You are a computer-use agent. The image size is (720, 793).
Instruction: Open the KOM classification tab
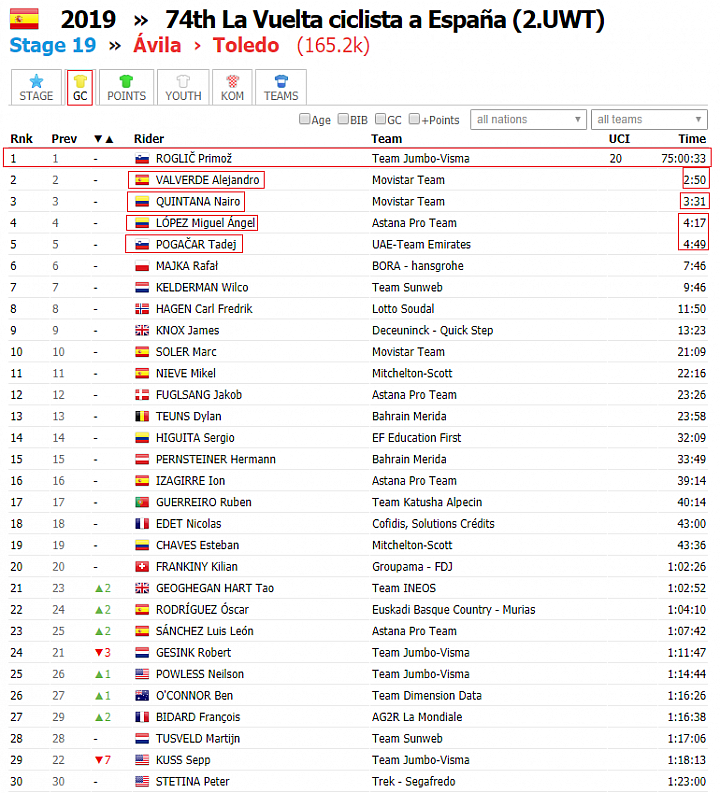pyautogui.click(x=232, y=87)
